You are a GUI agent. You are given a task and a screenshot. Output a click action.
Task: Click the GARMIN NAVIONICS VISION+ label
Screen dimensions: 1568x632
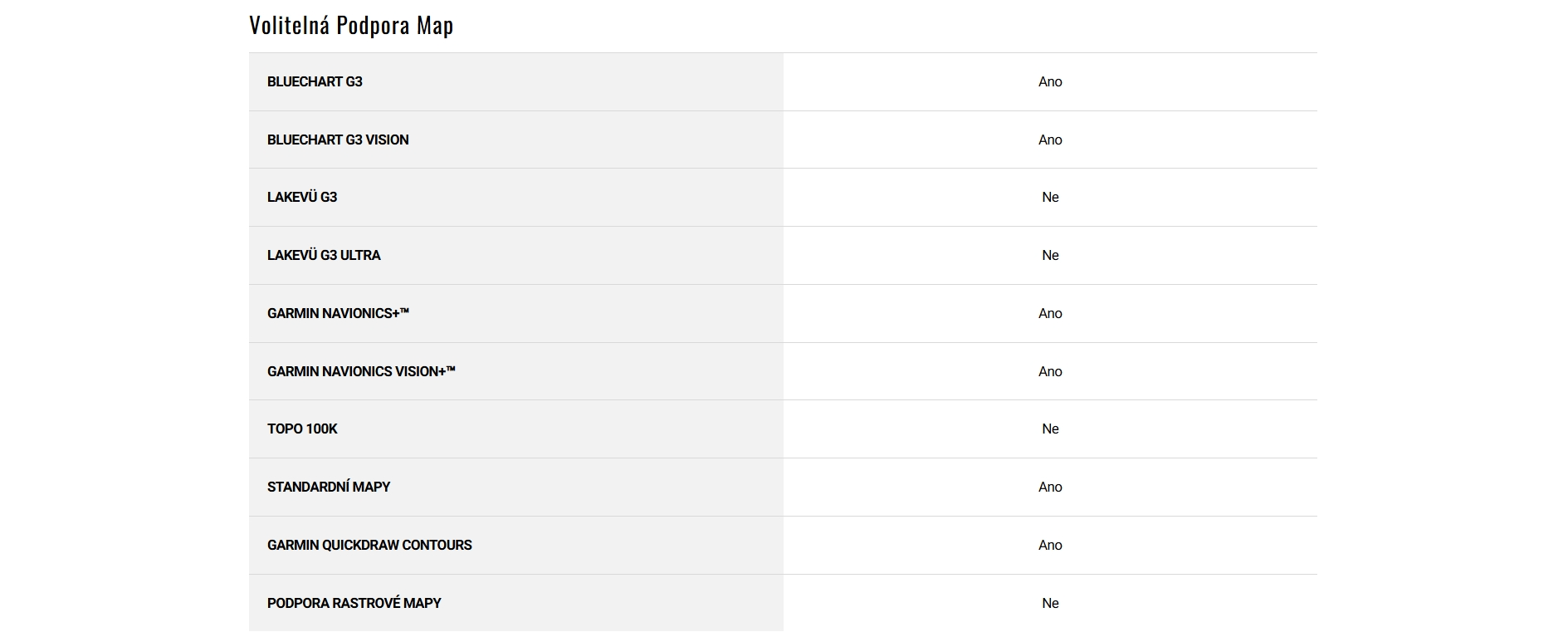tap(361, 371)
